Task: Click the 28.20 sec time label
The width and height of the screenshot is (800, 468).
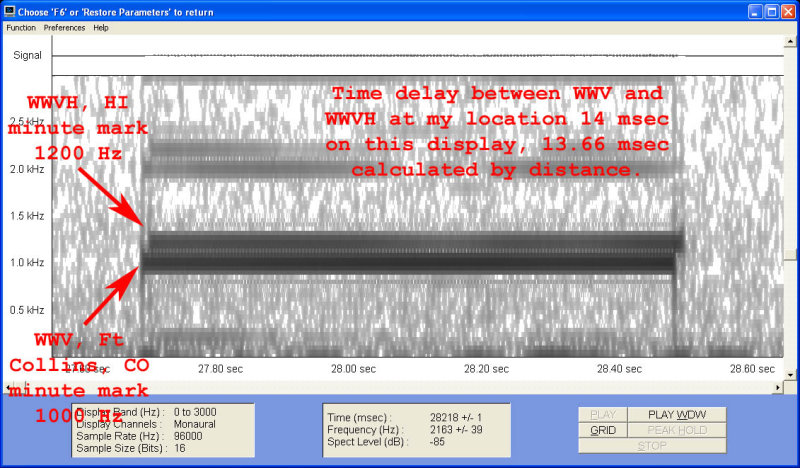Action: click(486, 368)
